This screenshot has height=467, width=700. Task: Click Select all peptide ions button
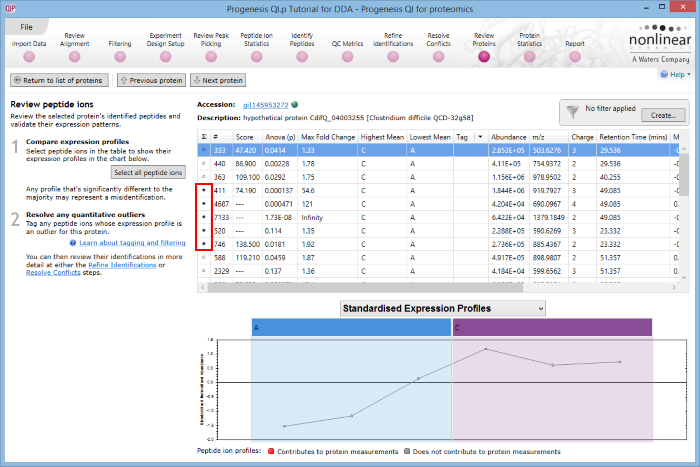click(148, 172)
